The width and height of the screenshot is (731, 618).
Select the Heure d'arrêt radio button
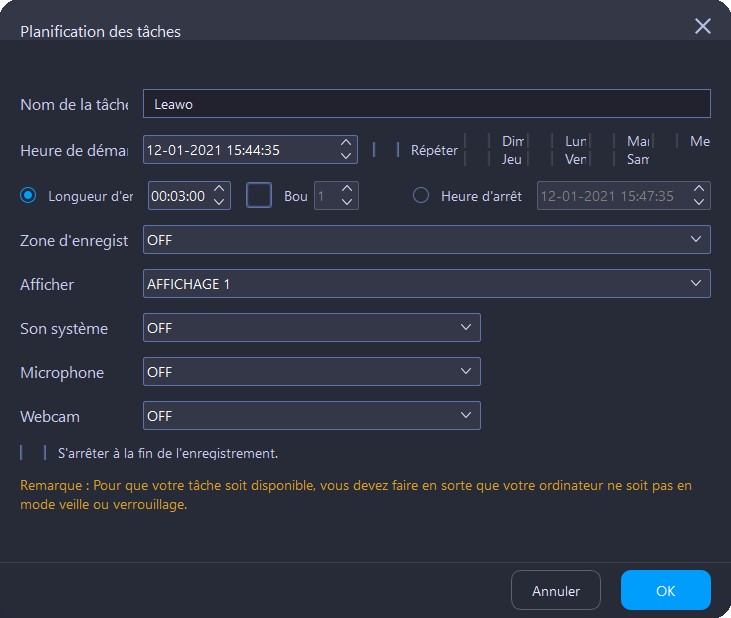[x=421, y=196]
